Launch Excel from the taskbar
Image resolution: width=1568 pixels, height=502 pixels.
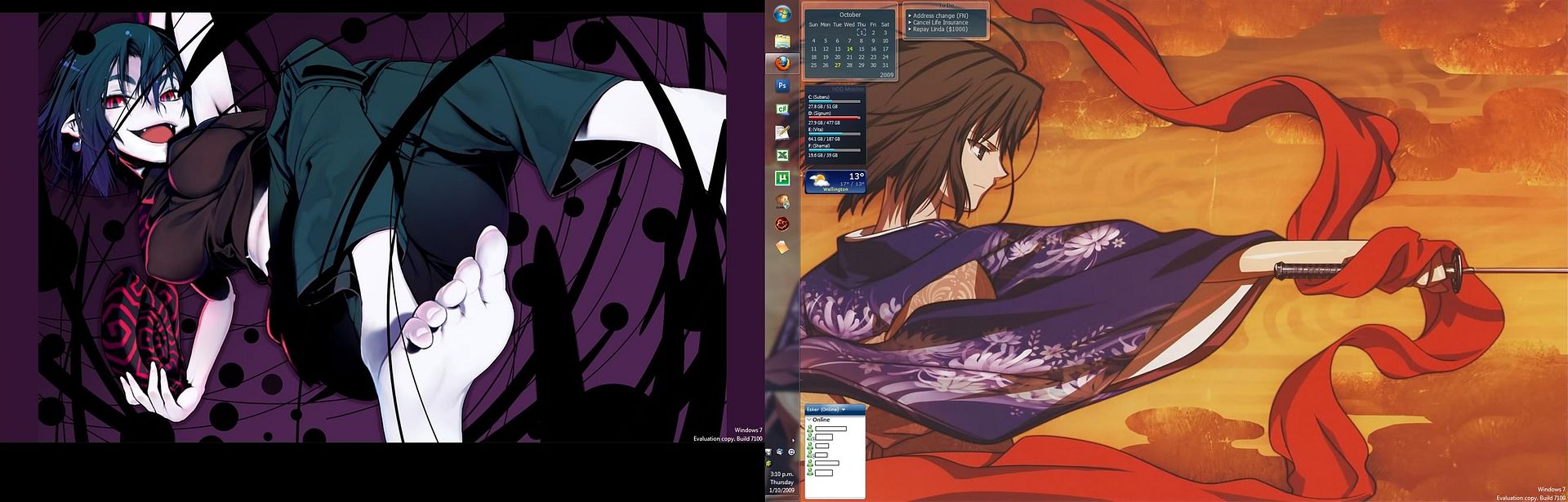[x=782, y=155]
